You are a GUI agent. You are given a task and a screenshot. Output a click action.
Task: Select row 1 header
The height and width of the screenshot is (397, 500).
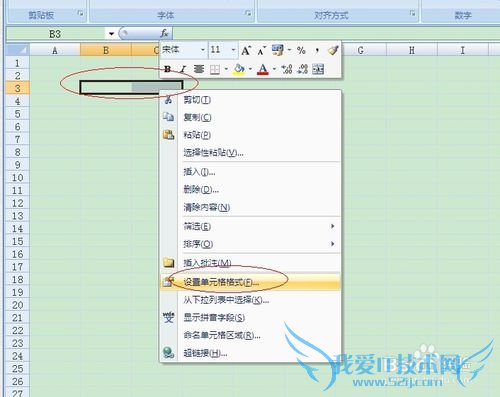click(18, 63)
